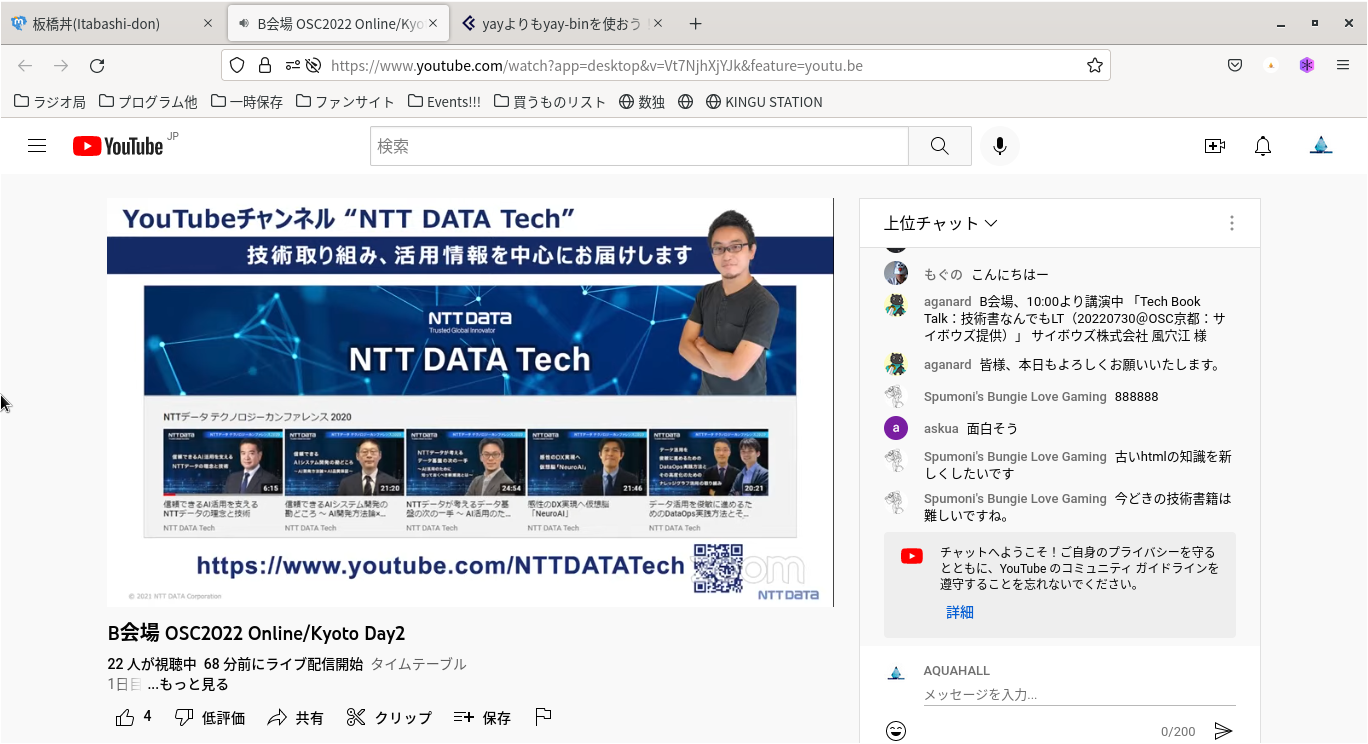Viewport: 1368px width, 744px height.
Task: Open YouTube notifications bell
Action: pos(1263,146)
